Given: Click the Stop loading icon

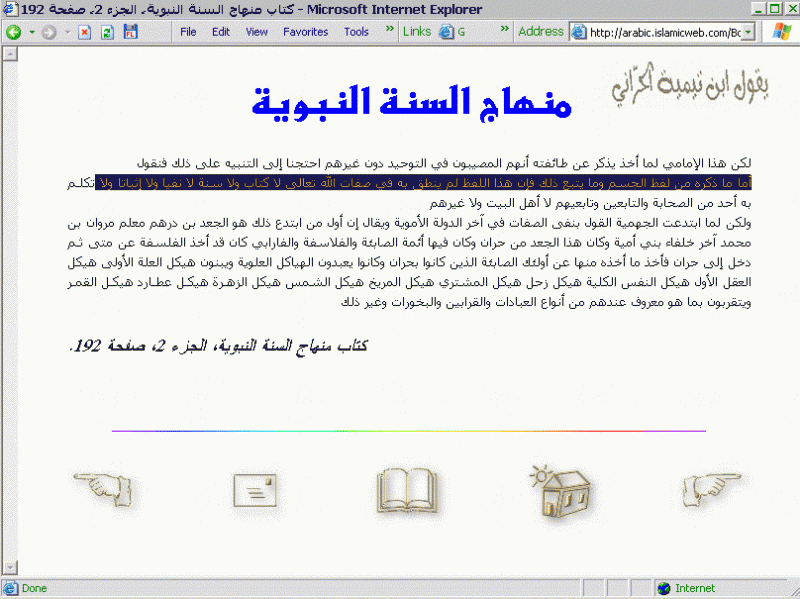Looking at the screenshot, I should [85, 32].
